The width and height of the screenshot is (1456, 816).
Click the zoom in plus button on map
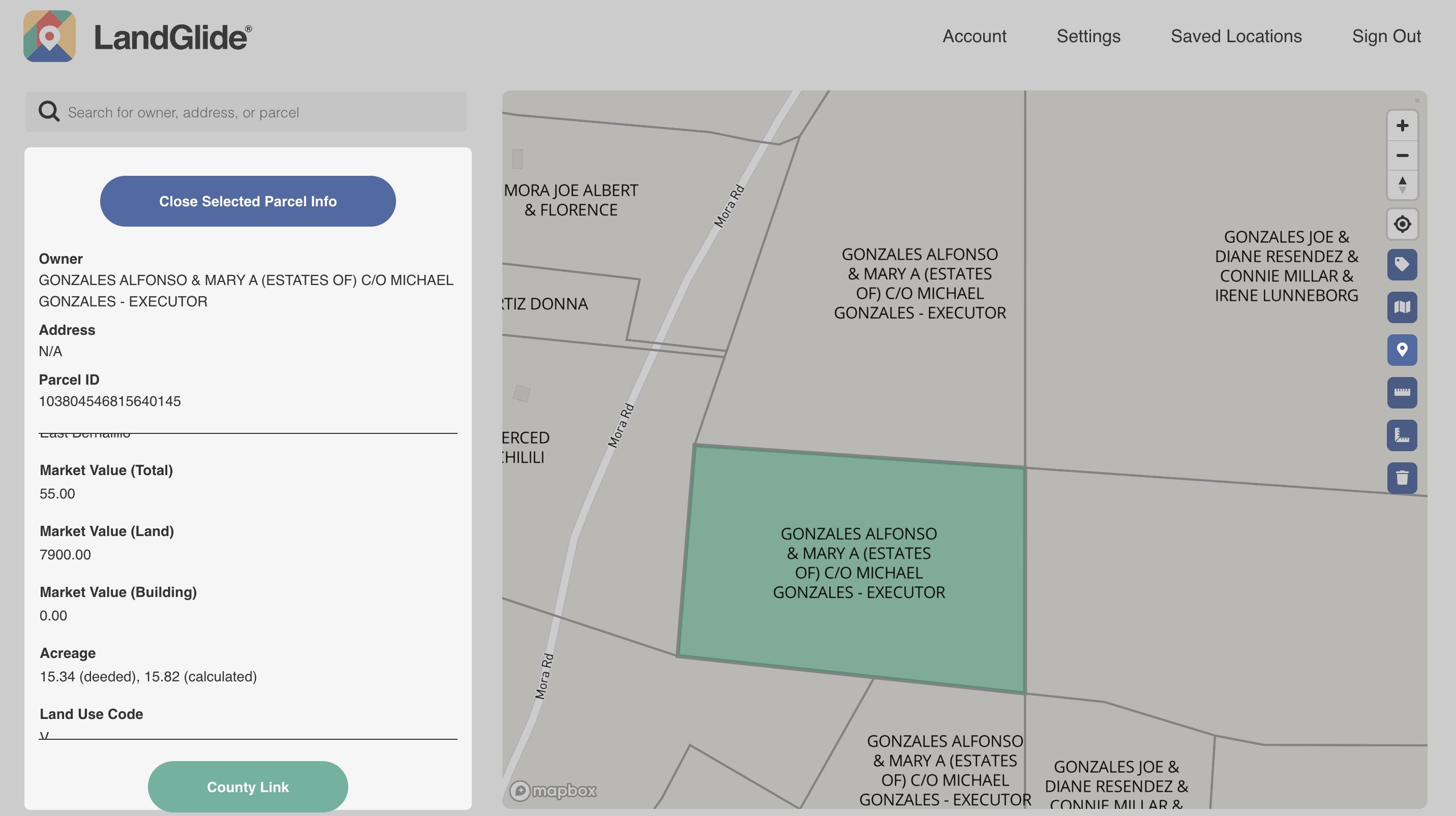click(x=1402, y=125)
